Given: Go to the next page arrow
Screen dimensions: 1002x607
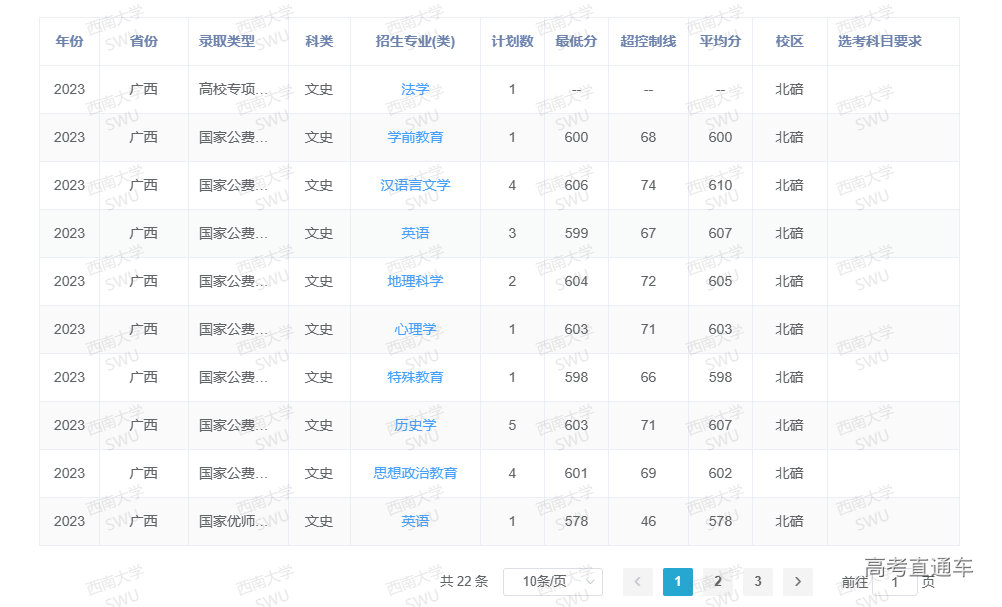Looking at the screenshot, I should (797, 581).
